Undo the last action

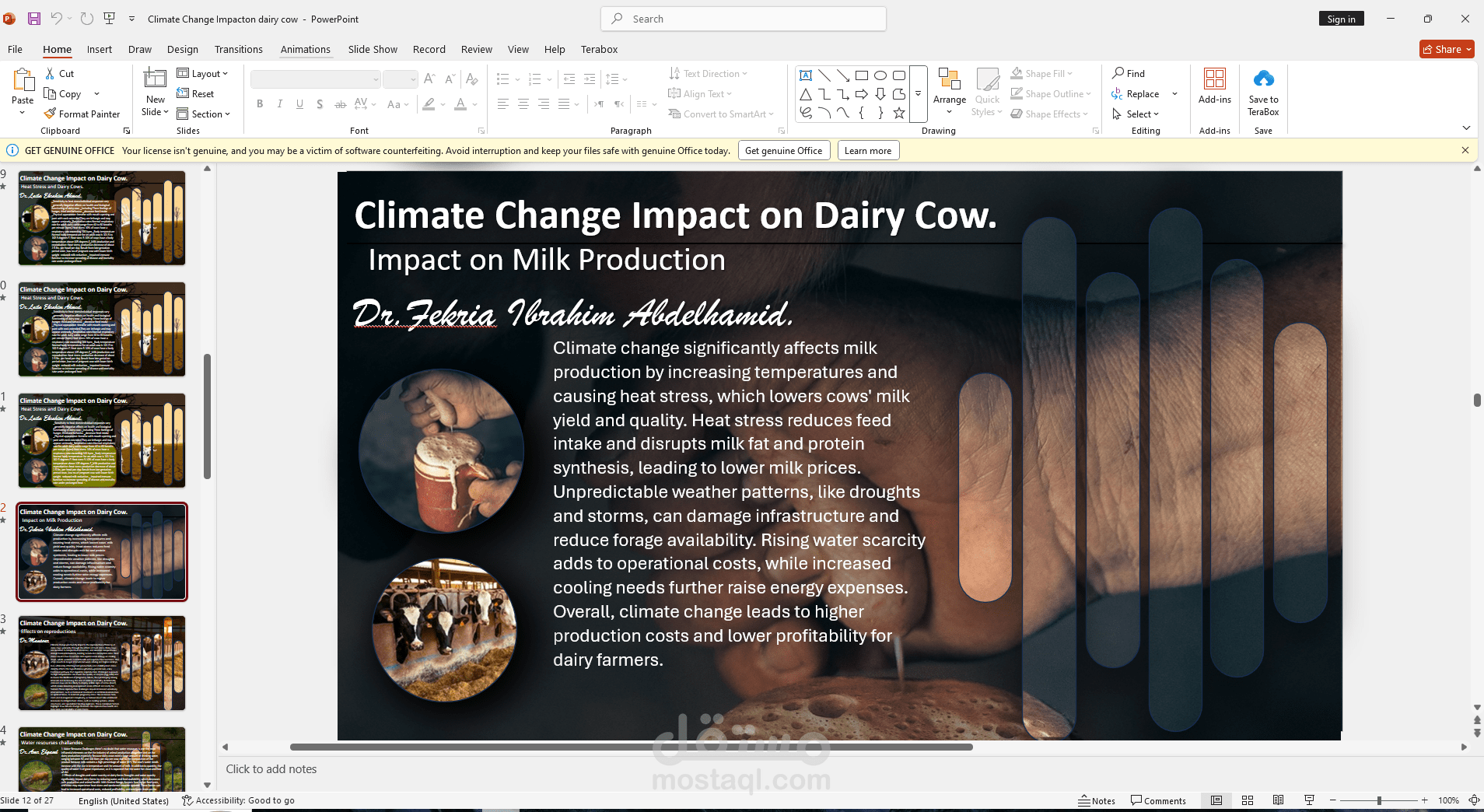coord(56,19)
